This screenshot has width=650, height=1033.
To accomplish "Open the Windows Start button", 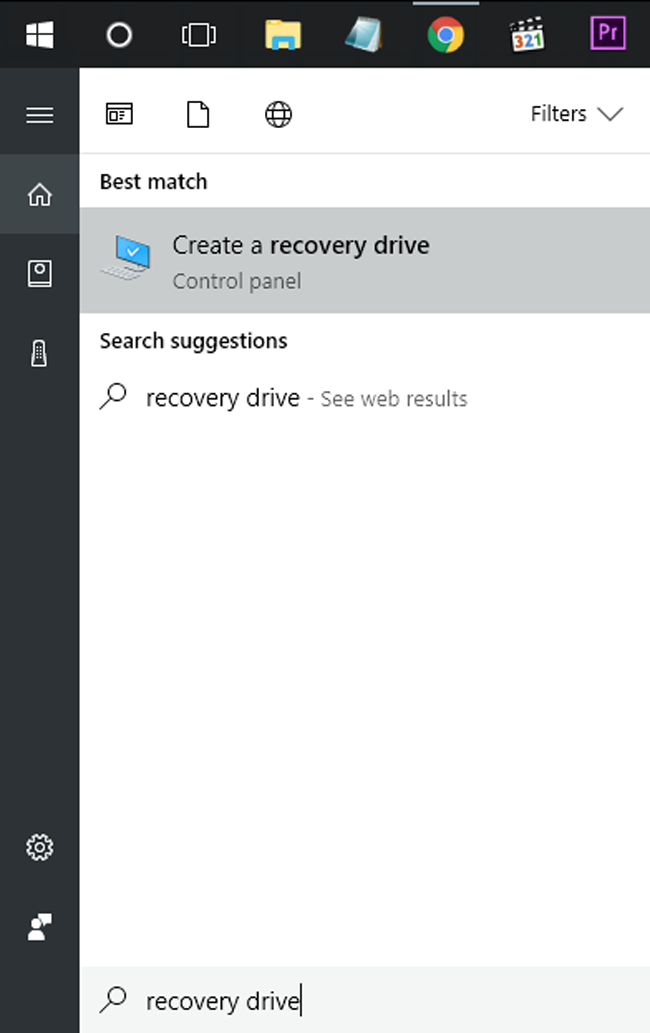I will [39, 35].
